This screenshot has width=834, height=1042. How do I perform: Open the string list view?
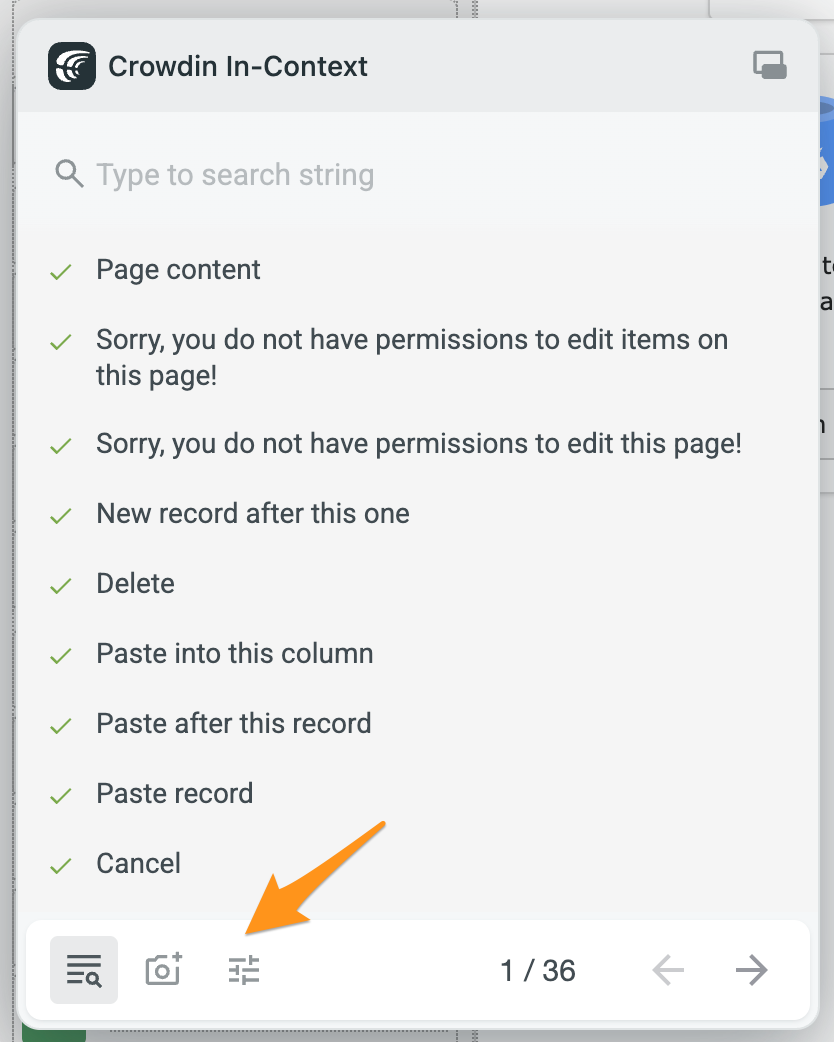[84, 970]
